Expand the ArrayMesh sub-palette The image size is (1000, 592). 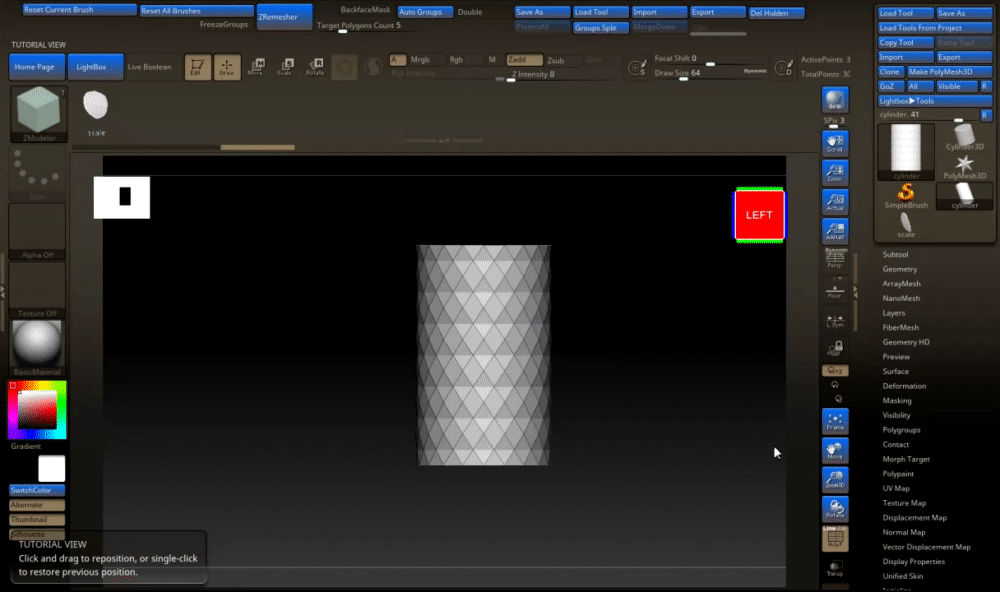tap(901, 284)
